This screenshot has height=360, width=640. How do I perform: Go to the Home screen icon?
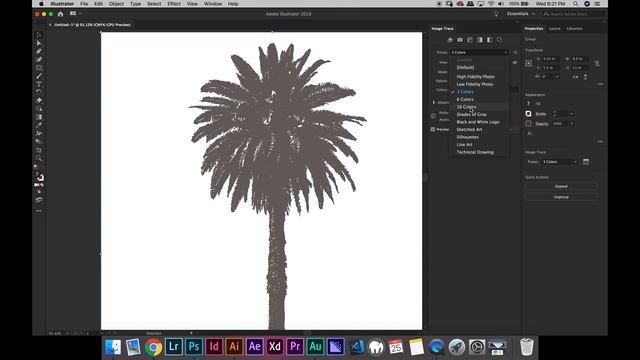[60, 14]
